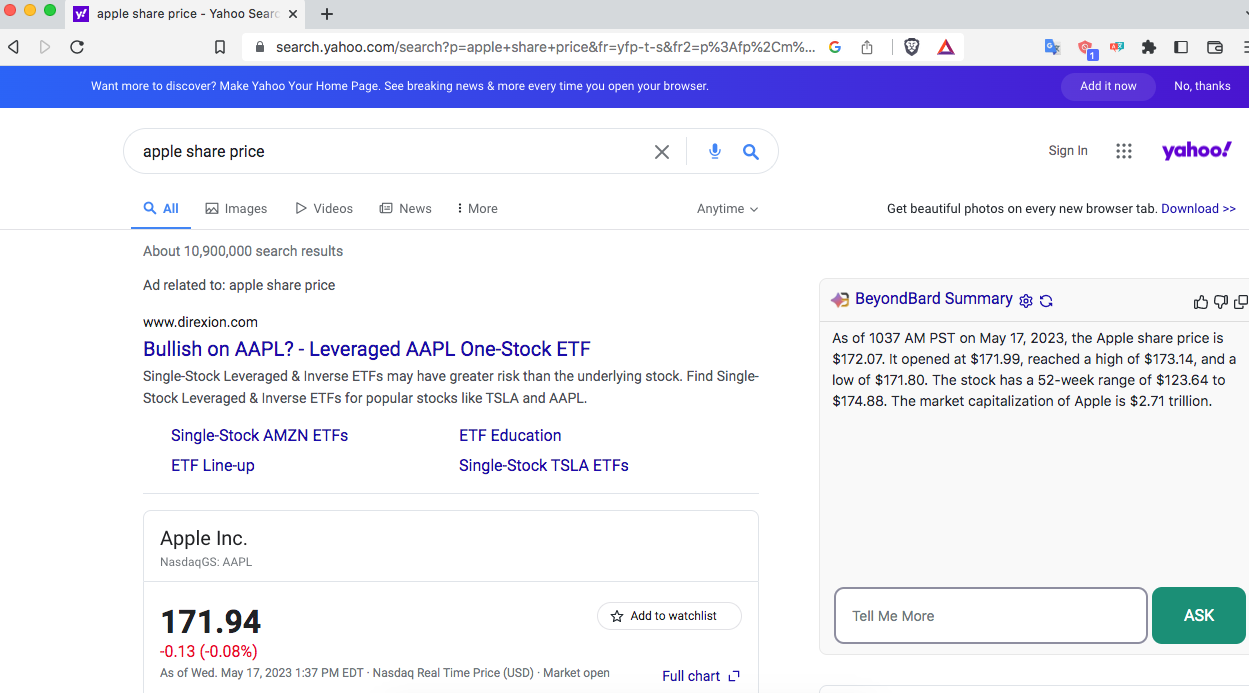Image resolution: width=1249 pixels, height=693 pixels.
Task: Open a new browser tab with plus
Action: [327, 14]
